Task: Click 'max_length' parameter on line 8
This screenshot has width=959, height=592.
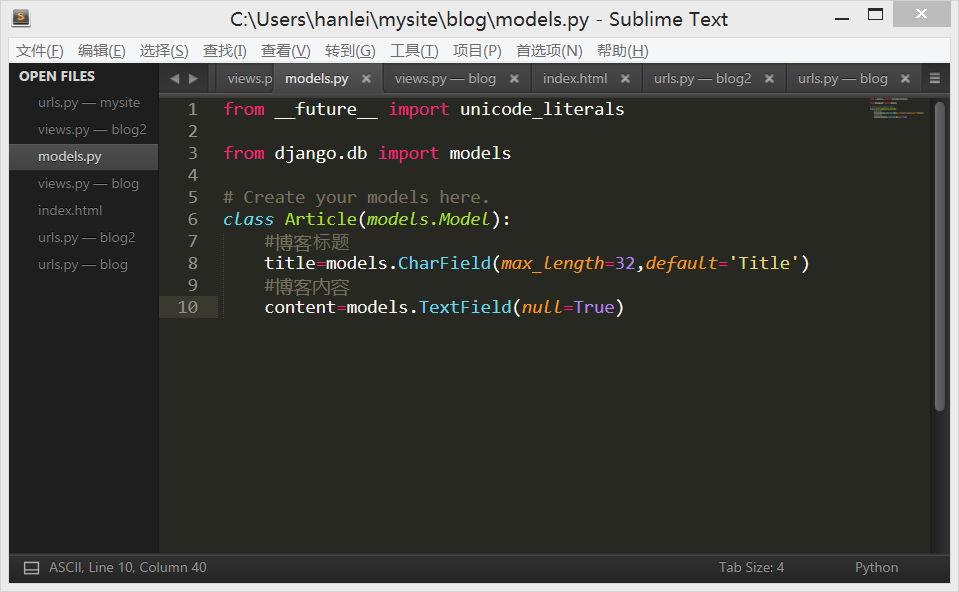Action: (x=552, y=264)
